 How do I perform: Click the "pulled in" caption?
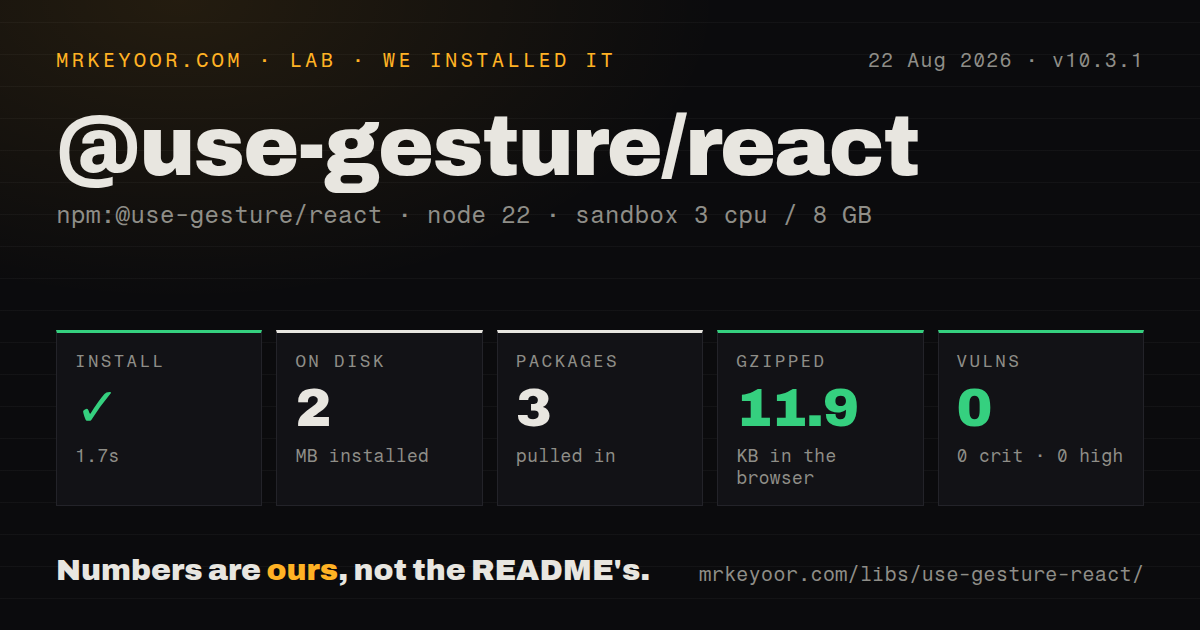(566, 456)
